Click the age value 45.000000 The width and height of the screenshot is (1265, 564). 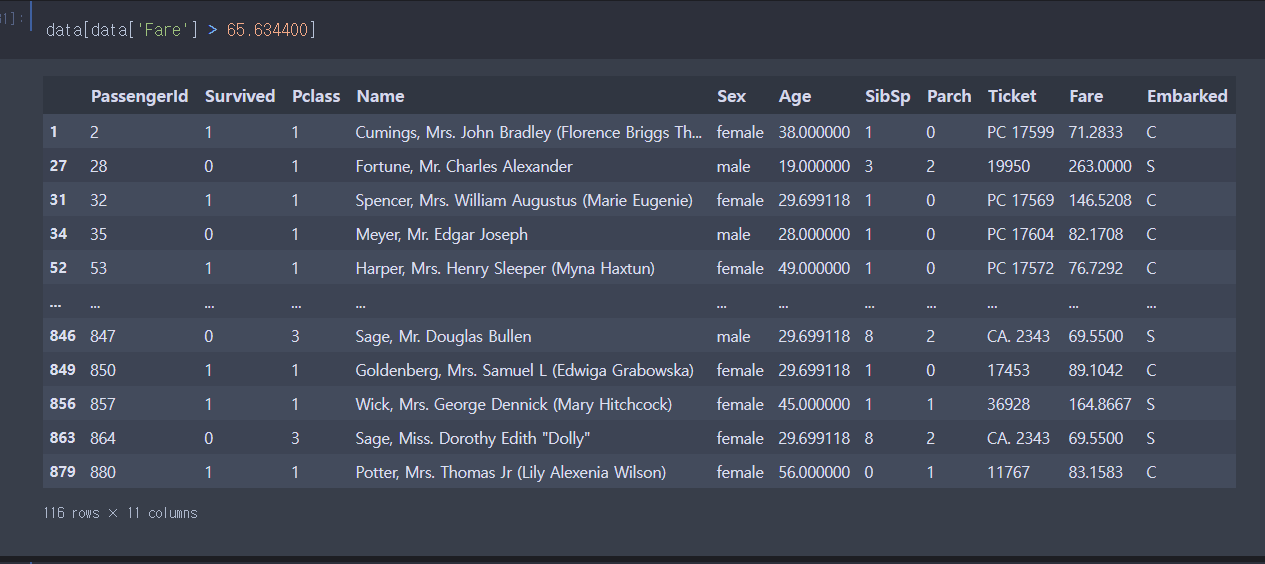pos(814,404)
